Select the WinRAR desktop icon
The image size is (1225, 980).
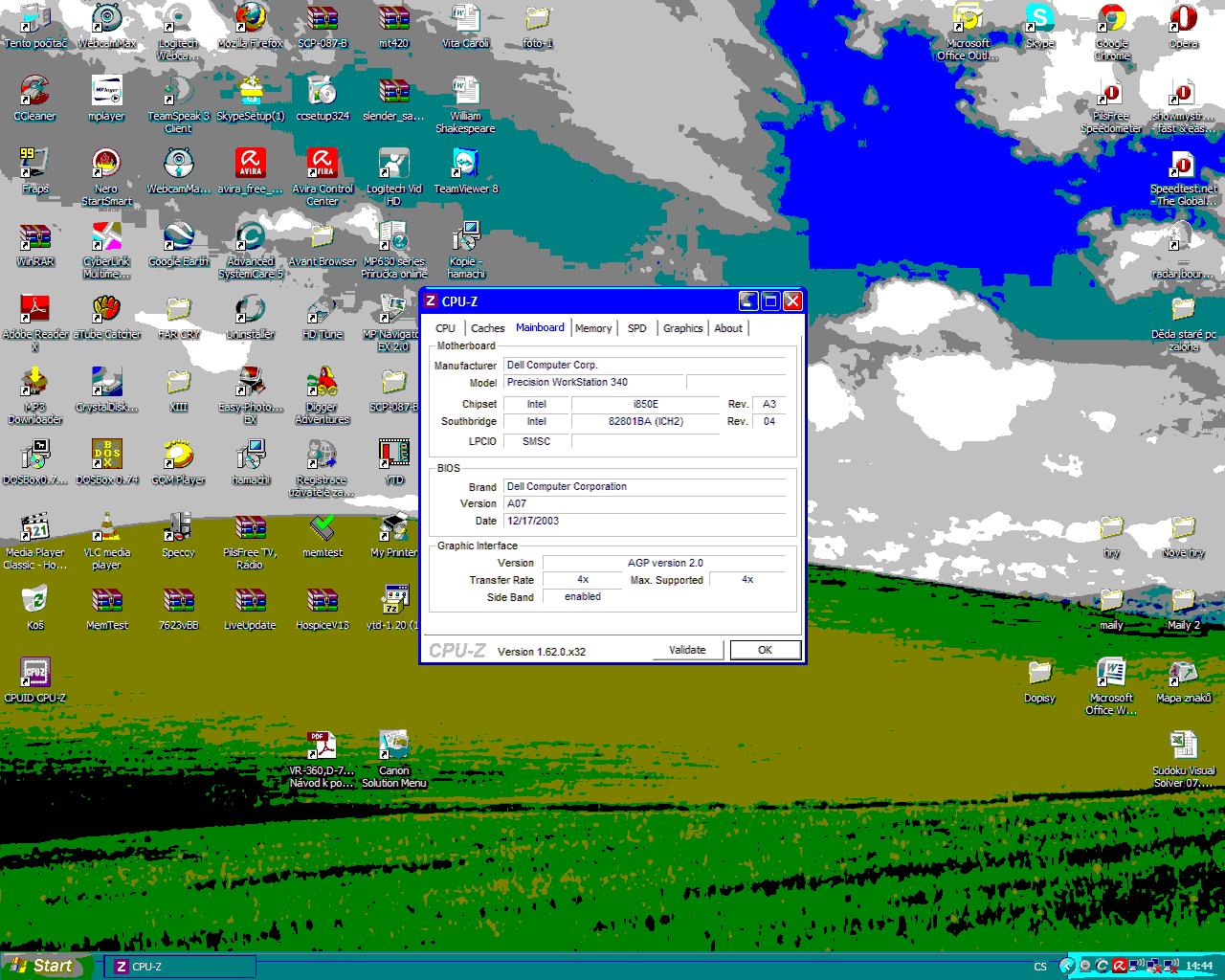pos(34,244)
